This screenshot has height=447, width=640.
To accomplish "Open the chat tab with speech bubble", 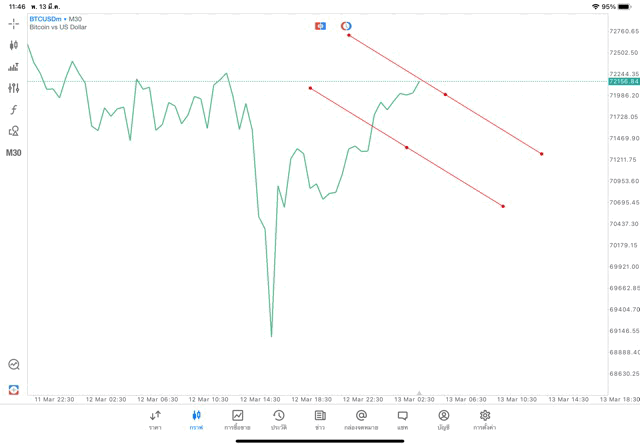I will coord(402,420).
